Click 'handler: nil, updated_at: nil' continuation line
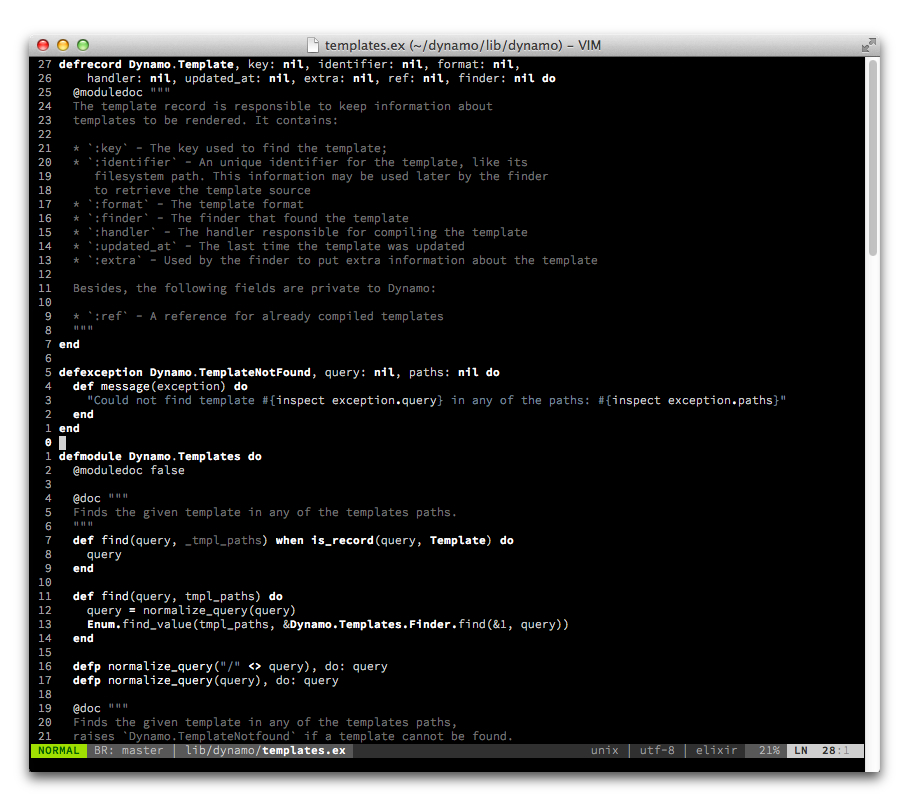Screen dimensions: 909x807 tap(321, 78)
